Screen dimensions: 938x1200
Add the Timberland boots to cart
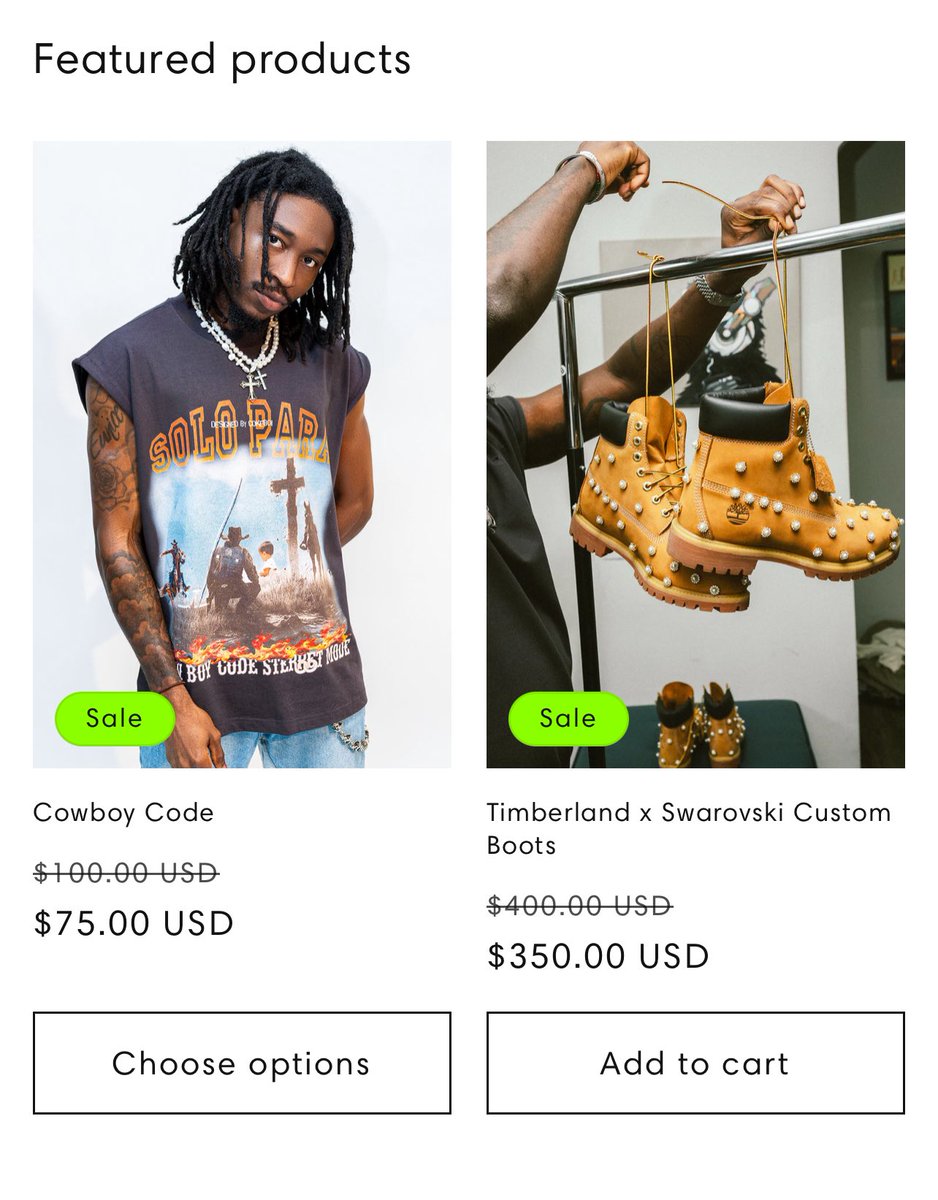[695, 1063]
